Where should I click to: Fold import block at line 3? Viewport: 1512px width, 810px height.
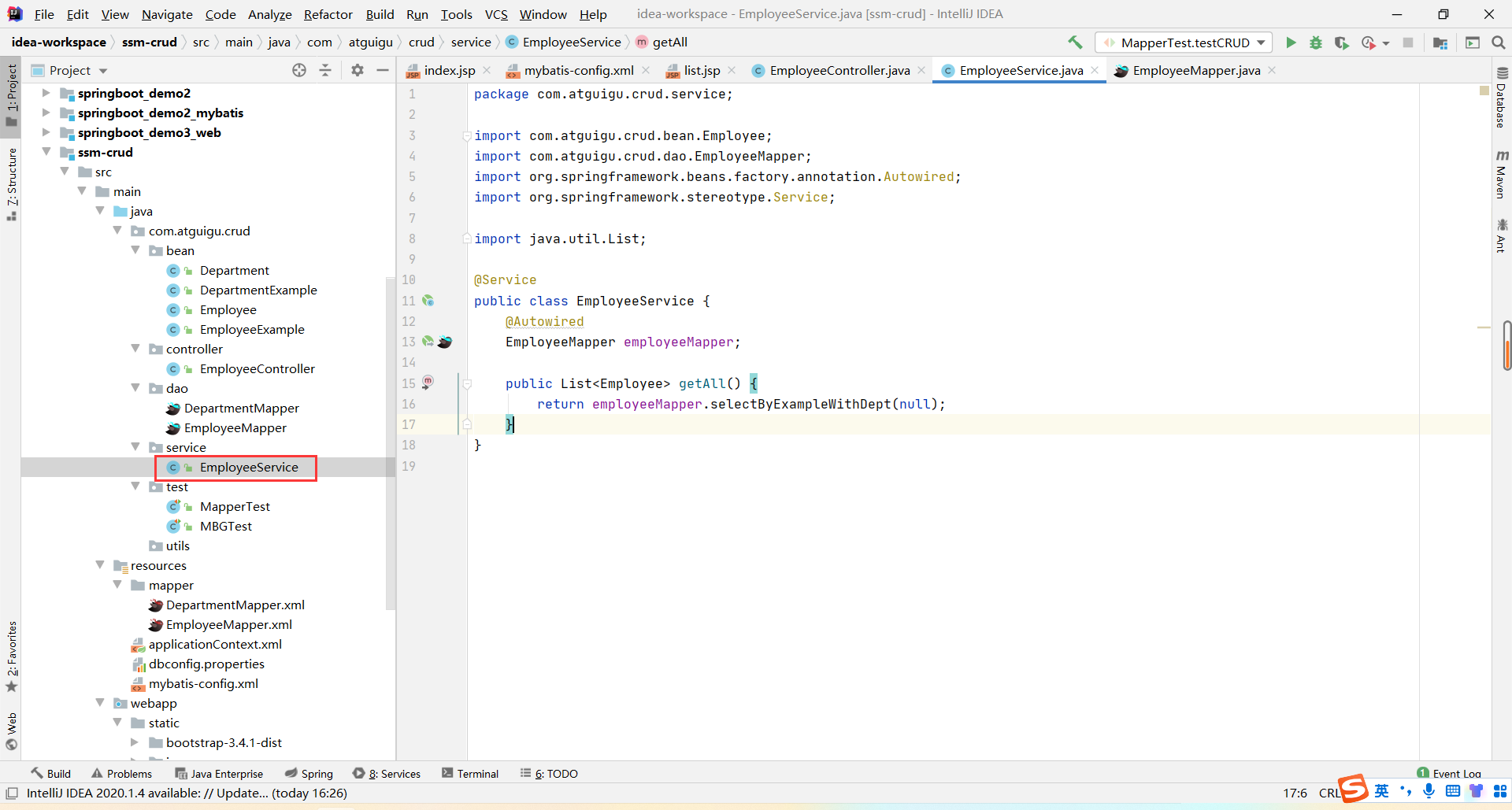pyautogui.click(x=467, y=136)
